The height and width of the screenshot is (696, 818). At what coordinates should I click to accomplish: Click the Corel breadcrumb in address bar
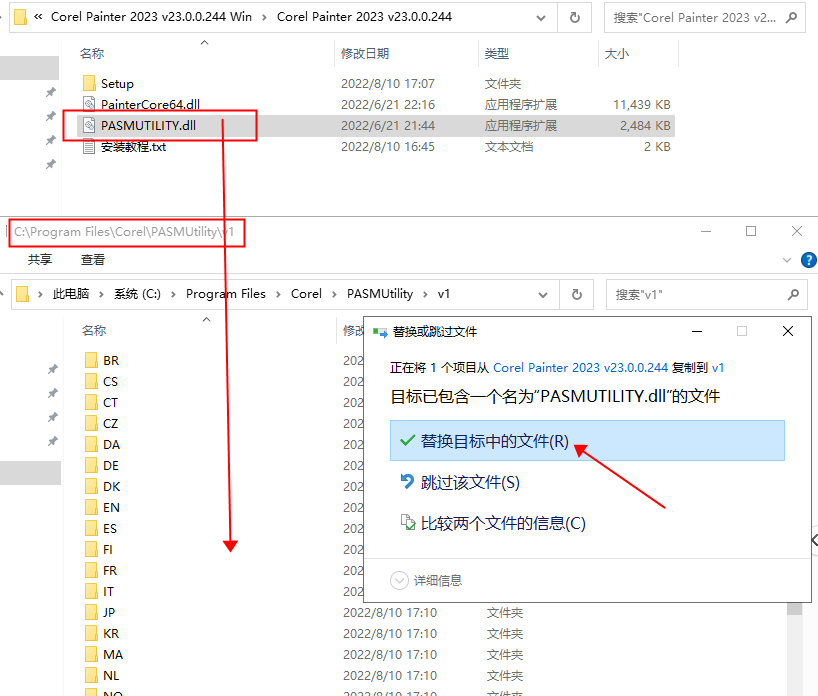[306, 294]
